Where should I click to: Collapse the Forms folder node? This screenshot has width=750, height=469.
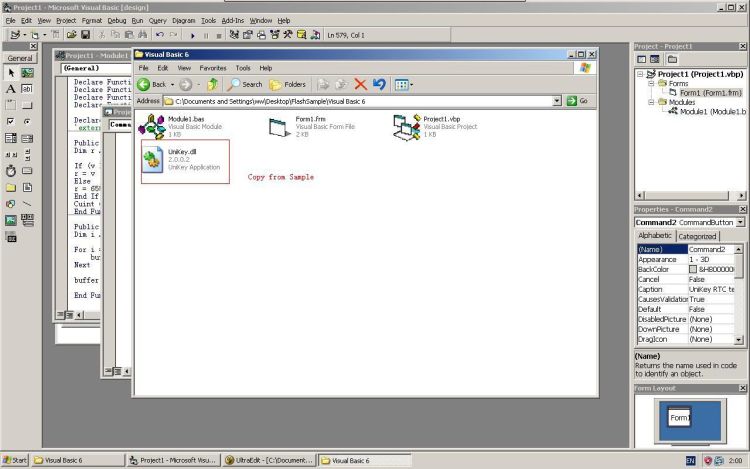[x=651, y=83]
